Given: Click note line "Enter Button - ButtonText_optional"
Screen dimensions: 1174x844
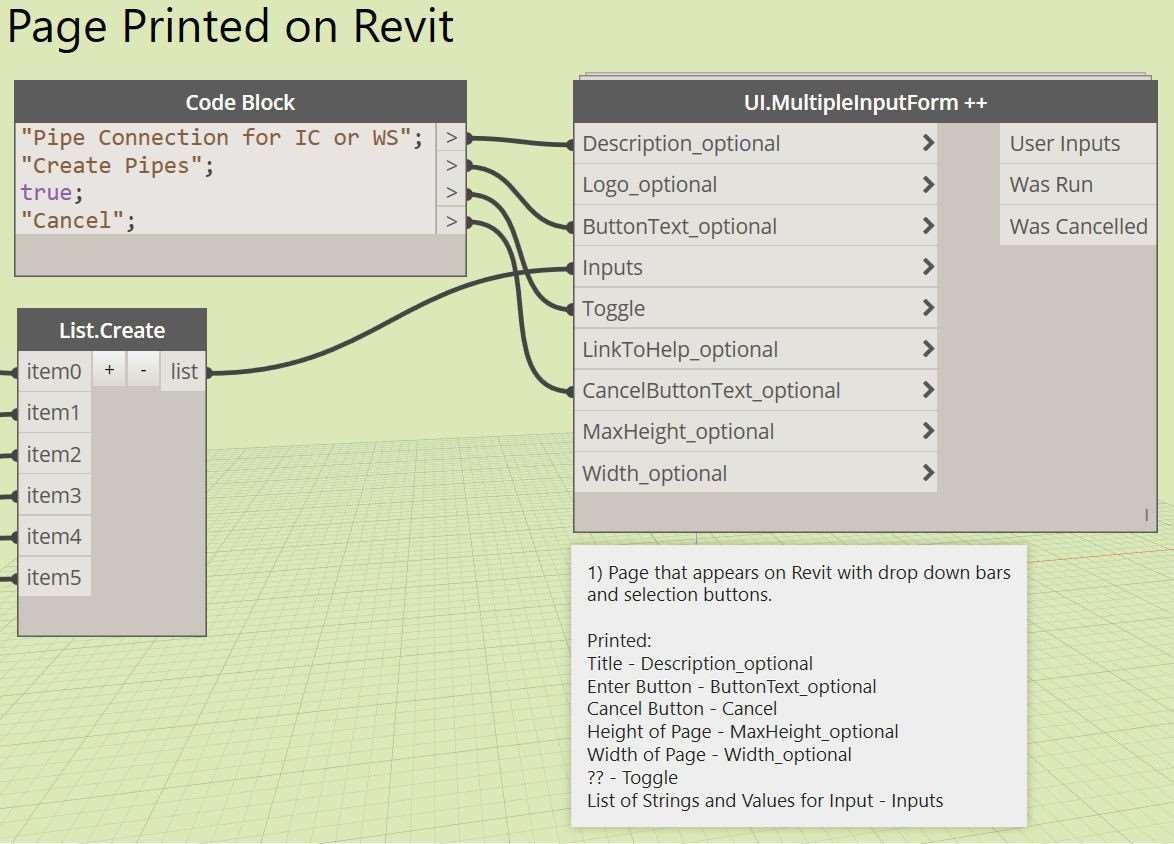Looking at the screenshot, I should (x=732, y=687).
